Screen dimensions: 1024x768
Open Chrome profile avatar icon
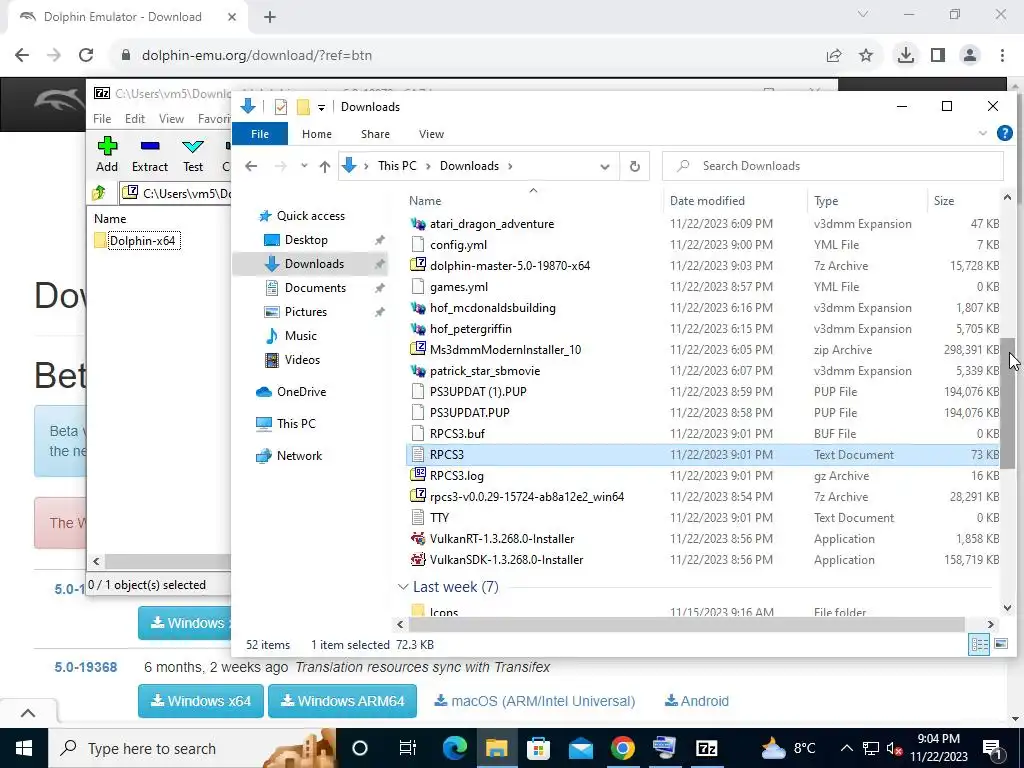coord(970,56)
